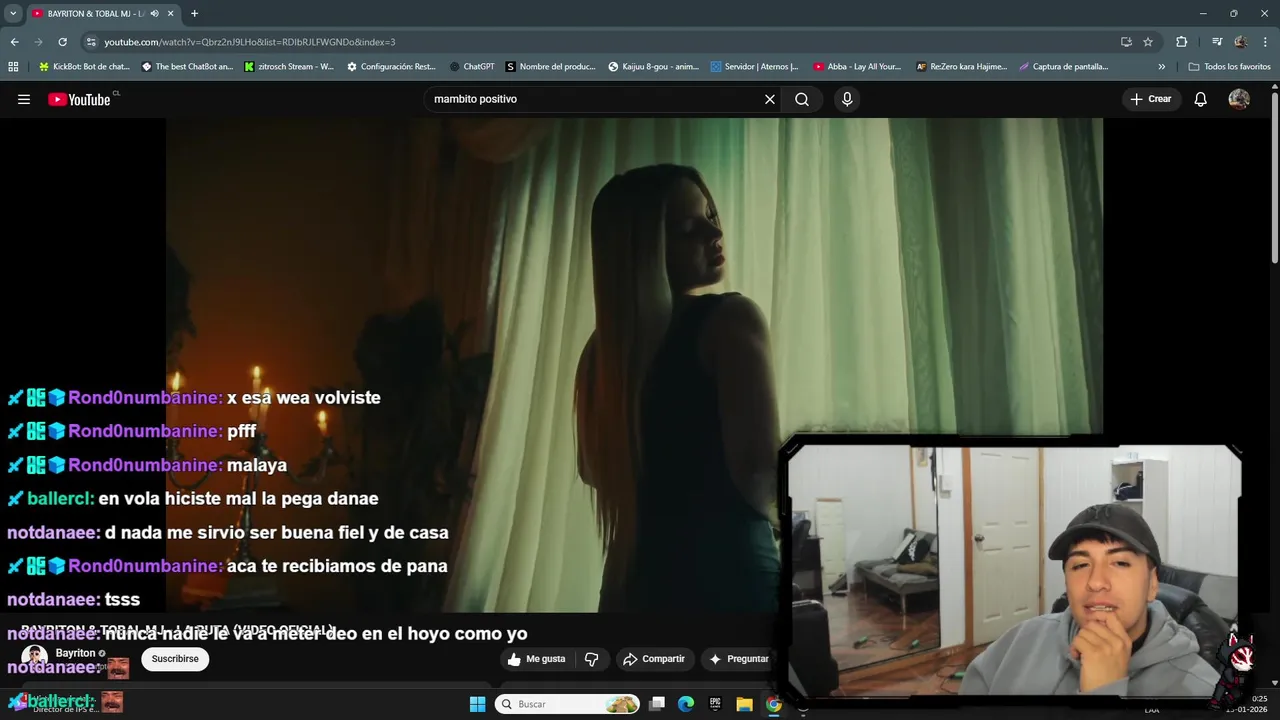Image resolution: width=1280 pixels, height=720 pixels.
Task: Clear the search text with the X
Action: click(x=770, y=99)
